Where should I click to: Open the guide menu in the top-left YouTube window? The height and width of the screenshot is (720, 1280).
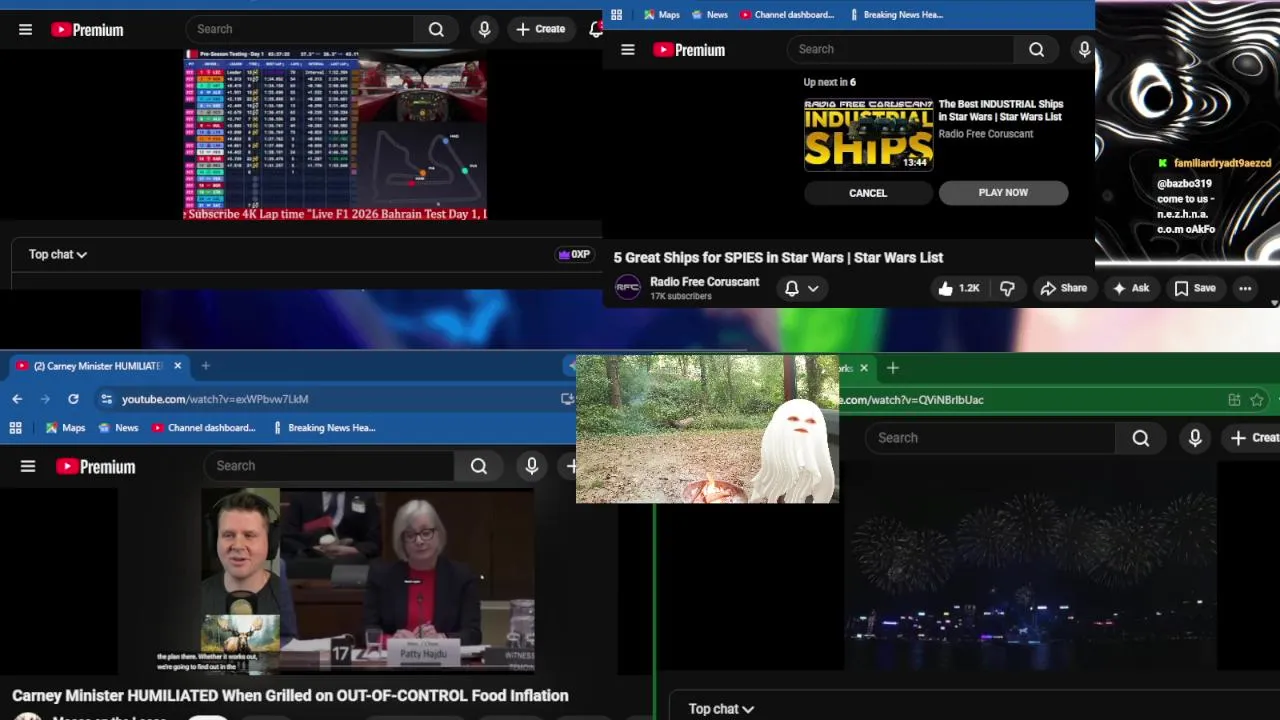25,30
